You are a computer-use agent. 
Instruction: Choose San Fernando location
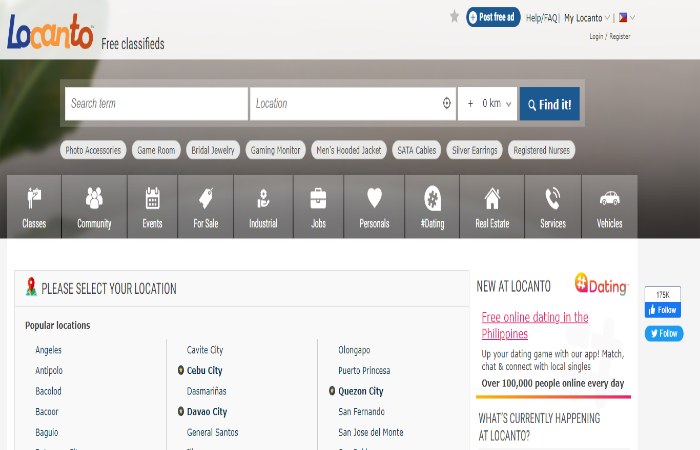click(362, 412)
